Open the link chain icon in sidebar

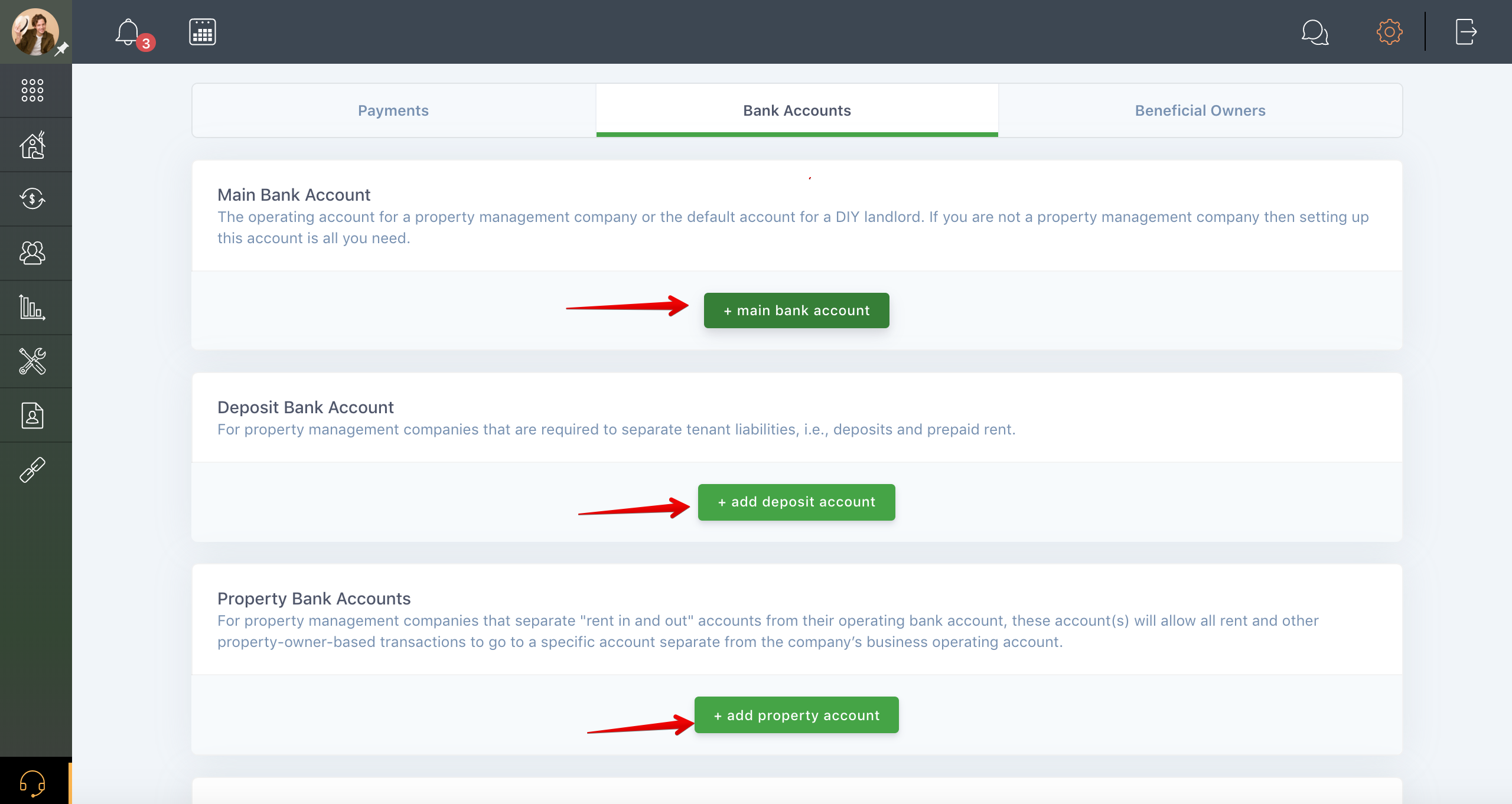click(x=32, y=470)
